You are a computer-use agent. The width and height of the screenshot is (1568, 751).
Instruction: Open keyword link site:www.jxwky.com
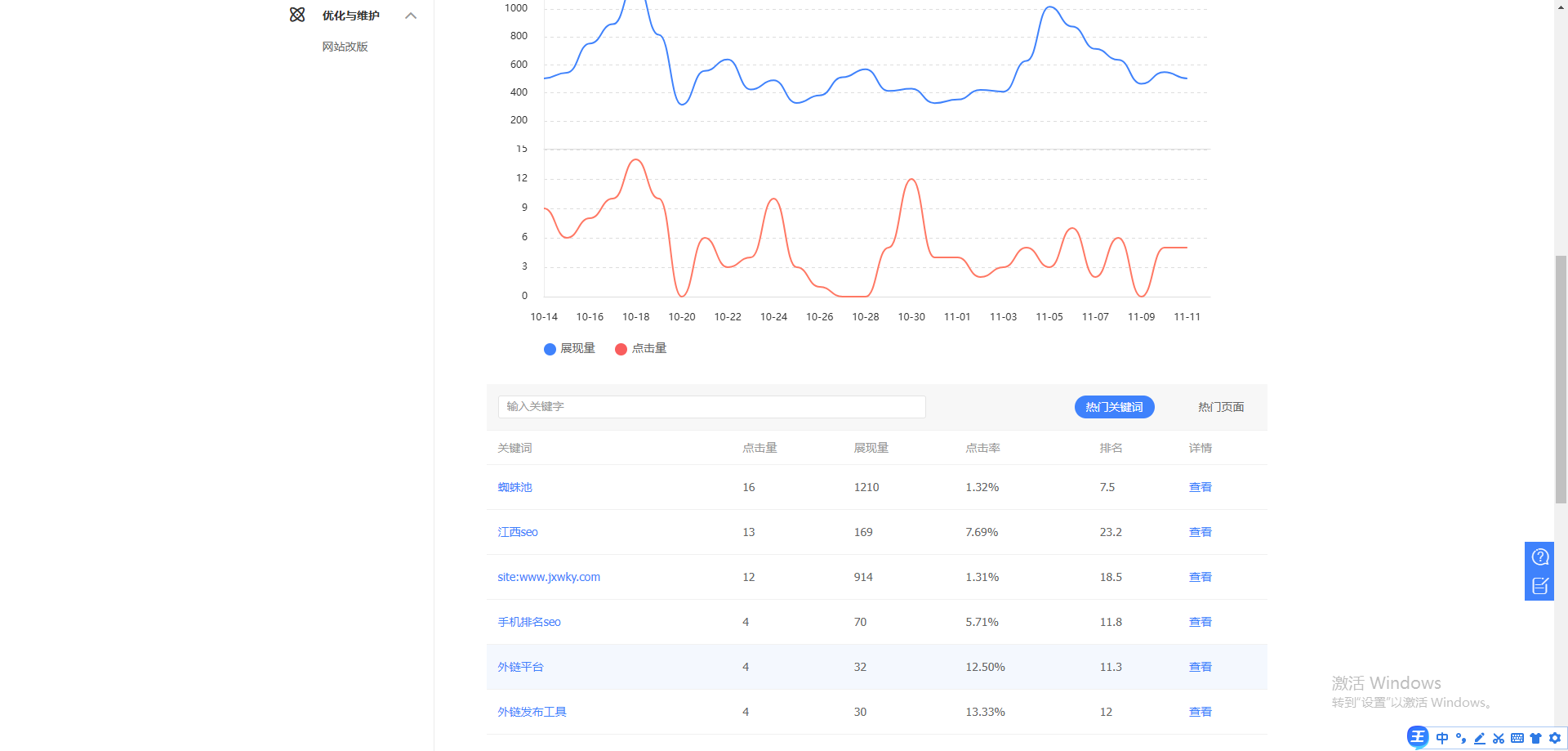click(x=549, y=577)
